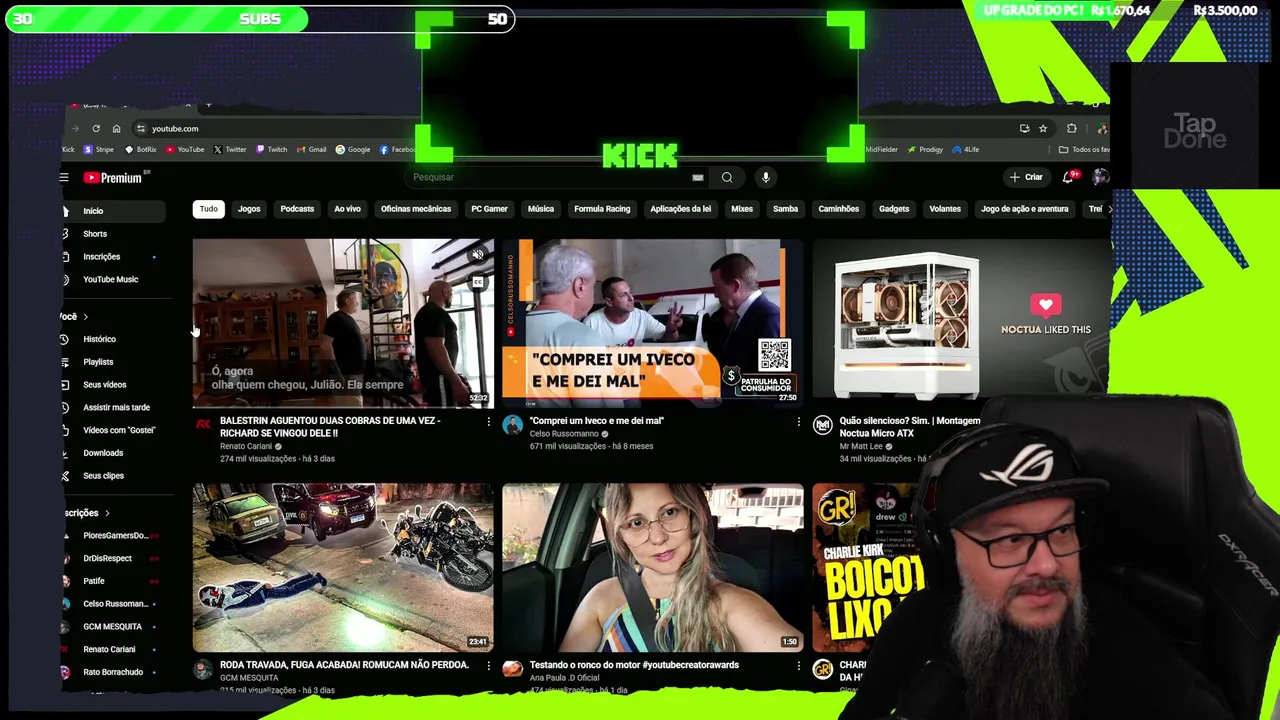
Task: Select the Formula Racing filter chip
Action: [602, 209]
